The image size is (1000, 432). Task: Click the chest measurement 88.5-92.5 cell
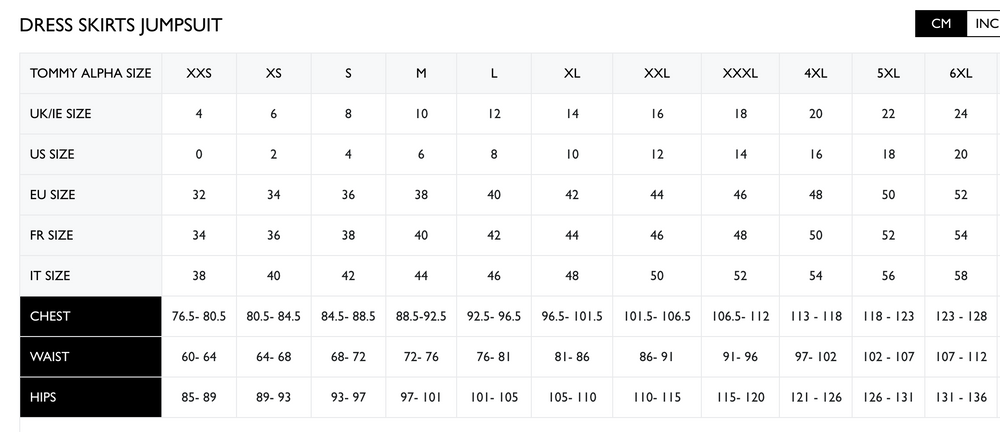421,316
